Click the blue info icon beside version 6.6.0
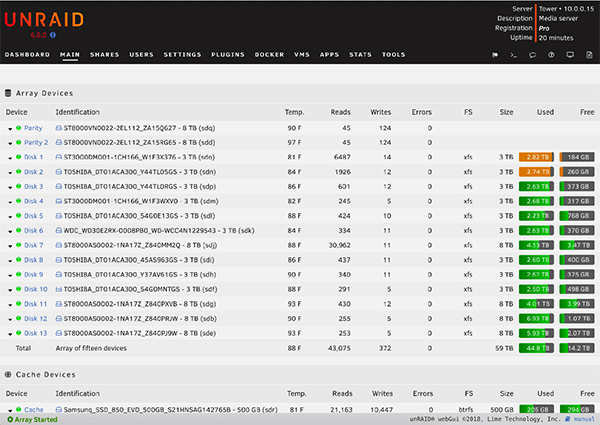The height and width of the screenshot is (425, 600). tap(53, 35)
